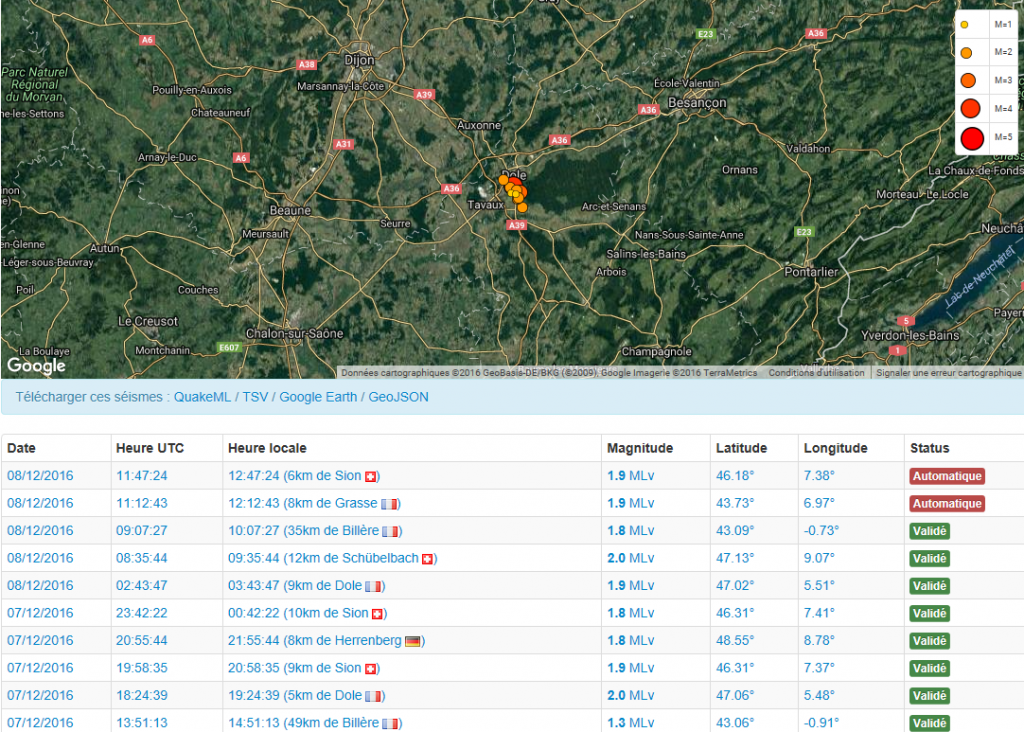Click the M=3 orange legend circle
This screenshot has height=732, width=1024.
coord(968,80)
